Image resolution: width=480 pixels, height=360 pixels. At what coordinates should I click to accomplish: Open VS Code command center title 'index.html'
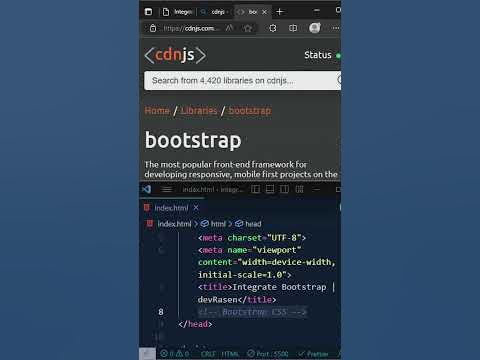(213, 189)
